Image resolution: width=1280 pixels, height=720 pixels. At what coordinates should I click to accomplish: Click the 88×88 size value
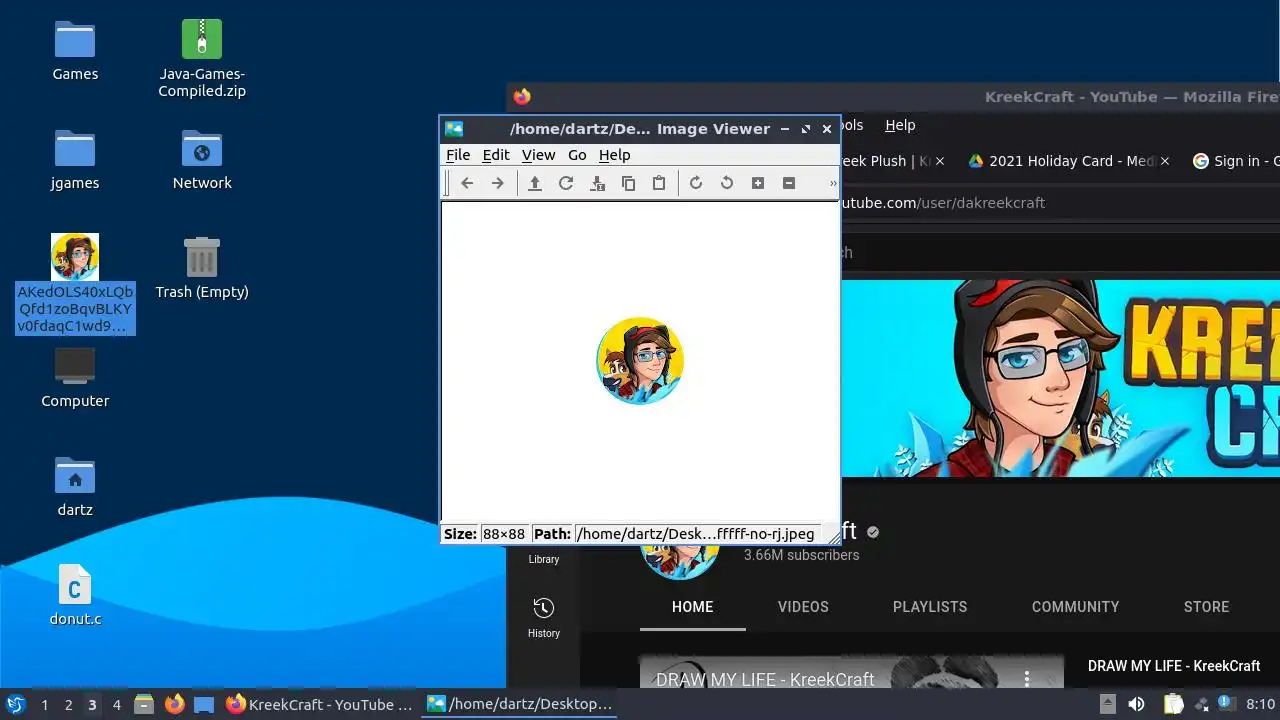(x=504, y=534)
